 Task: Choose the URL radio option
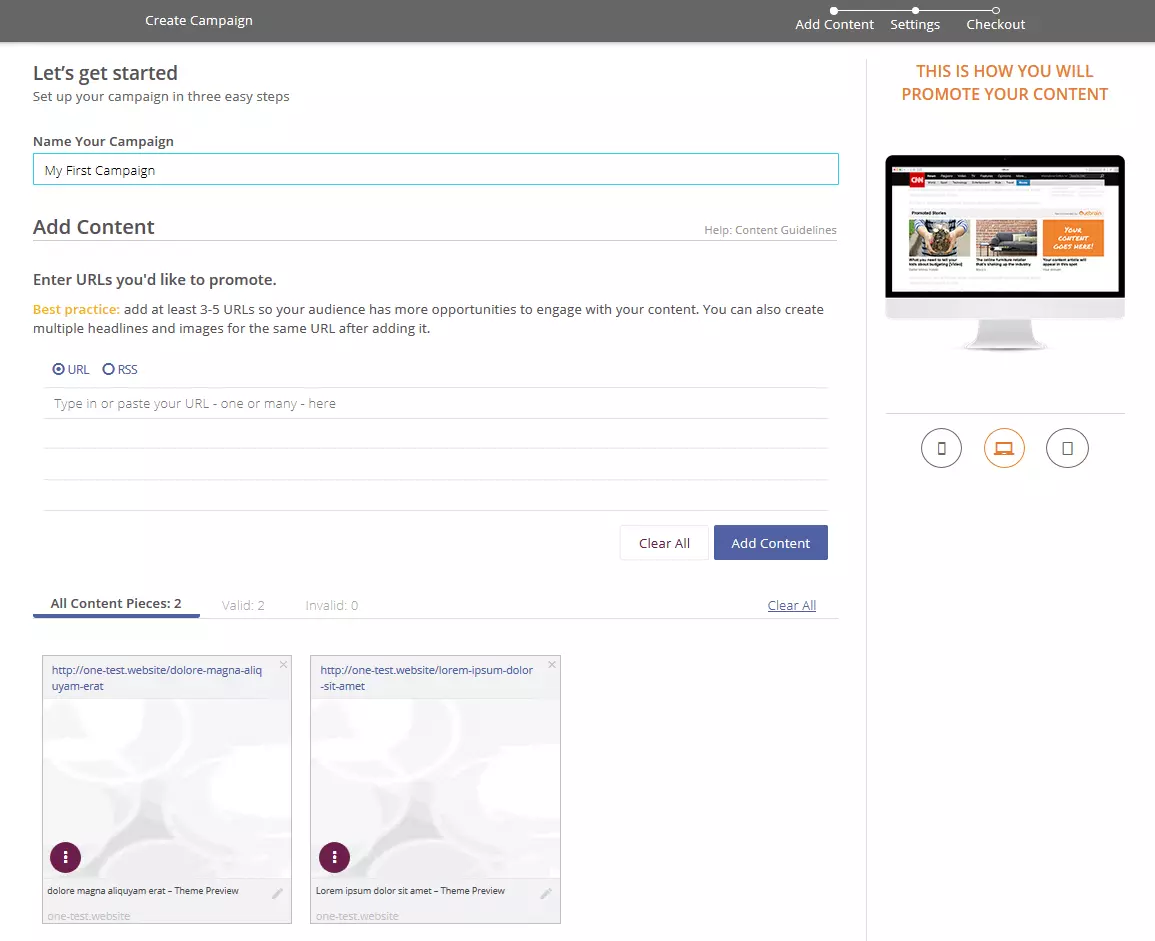click(59, 370)
